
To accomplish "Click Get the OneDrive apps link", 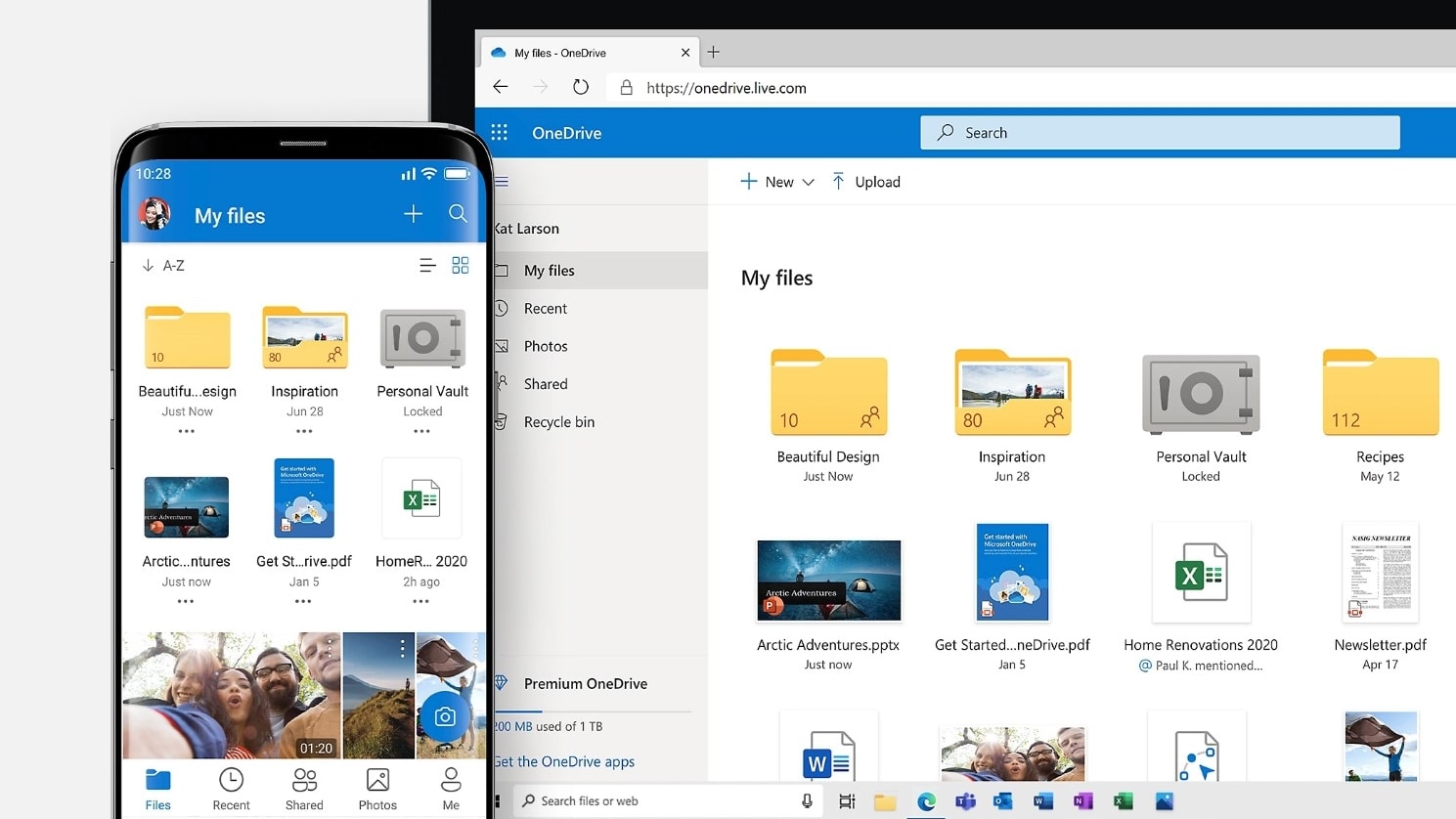I will point(564,761).
